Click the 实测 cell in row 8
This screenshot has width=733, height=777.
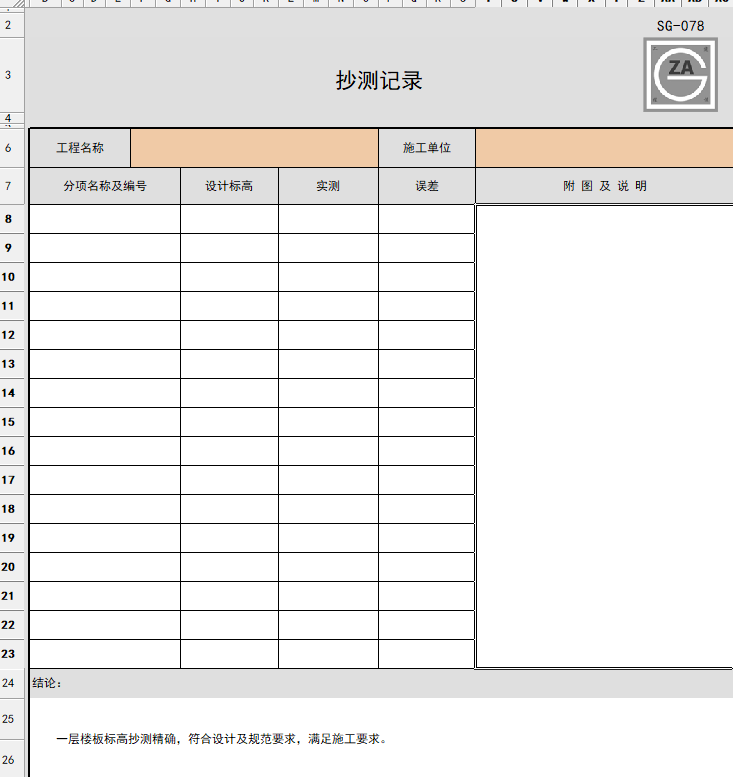[328, 219]
